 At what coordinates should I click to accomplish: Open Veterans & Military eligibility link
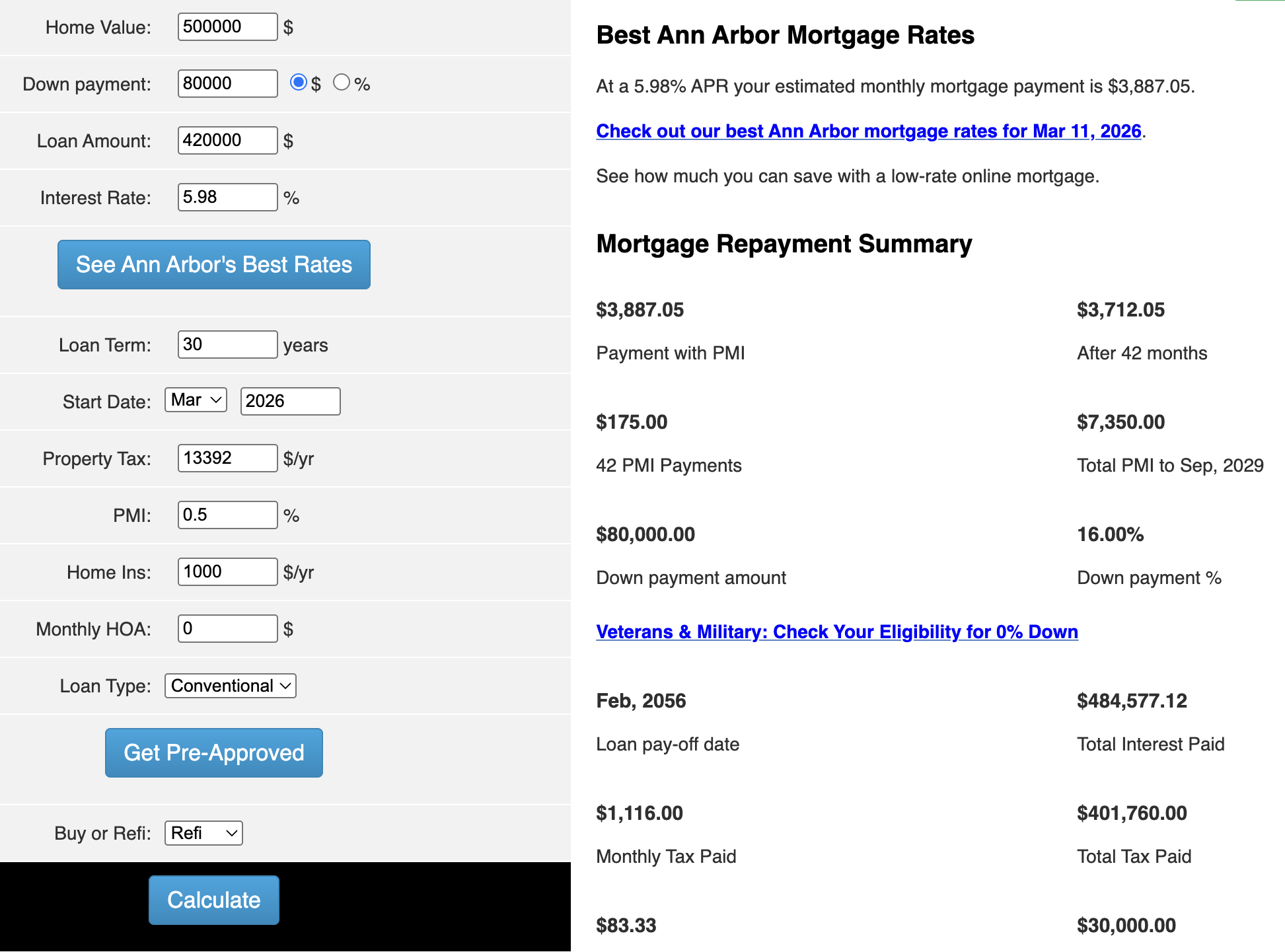(836, 632)
